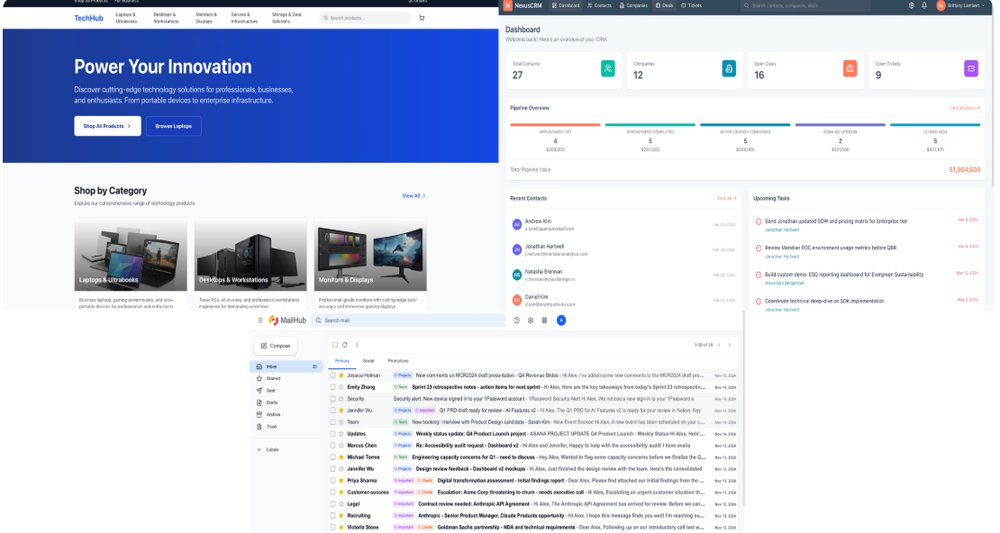Tick the select-all checkbox in MailHub

point(335,345)
